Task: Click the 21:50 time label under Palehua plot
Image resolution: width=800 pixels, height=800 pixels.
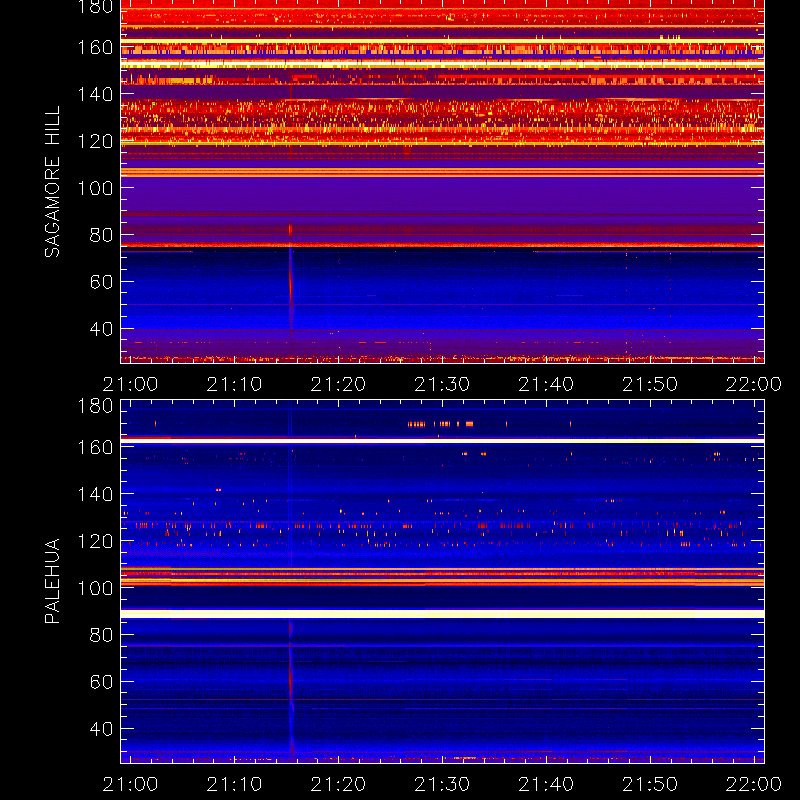Action: click(650, 784)
